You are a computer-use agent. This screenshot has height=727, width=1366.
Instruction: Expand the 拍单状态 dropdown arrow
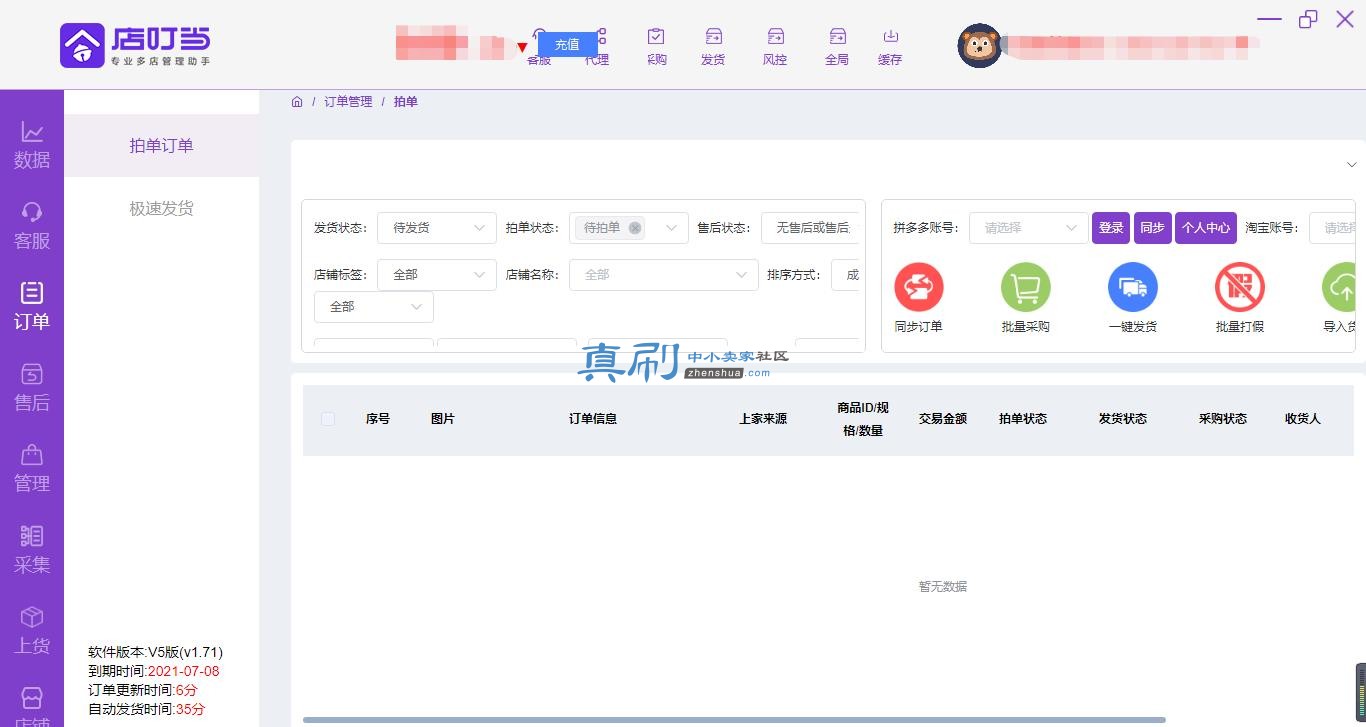673,228
